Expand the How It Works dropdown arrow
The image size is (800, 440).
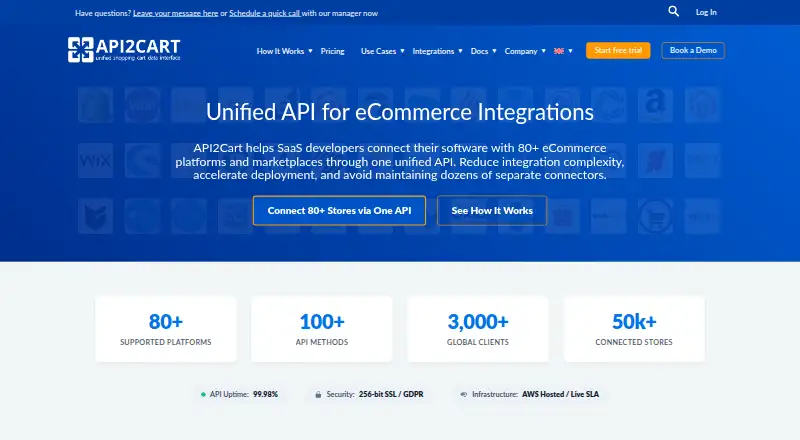(x=310, y=51)
